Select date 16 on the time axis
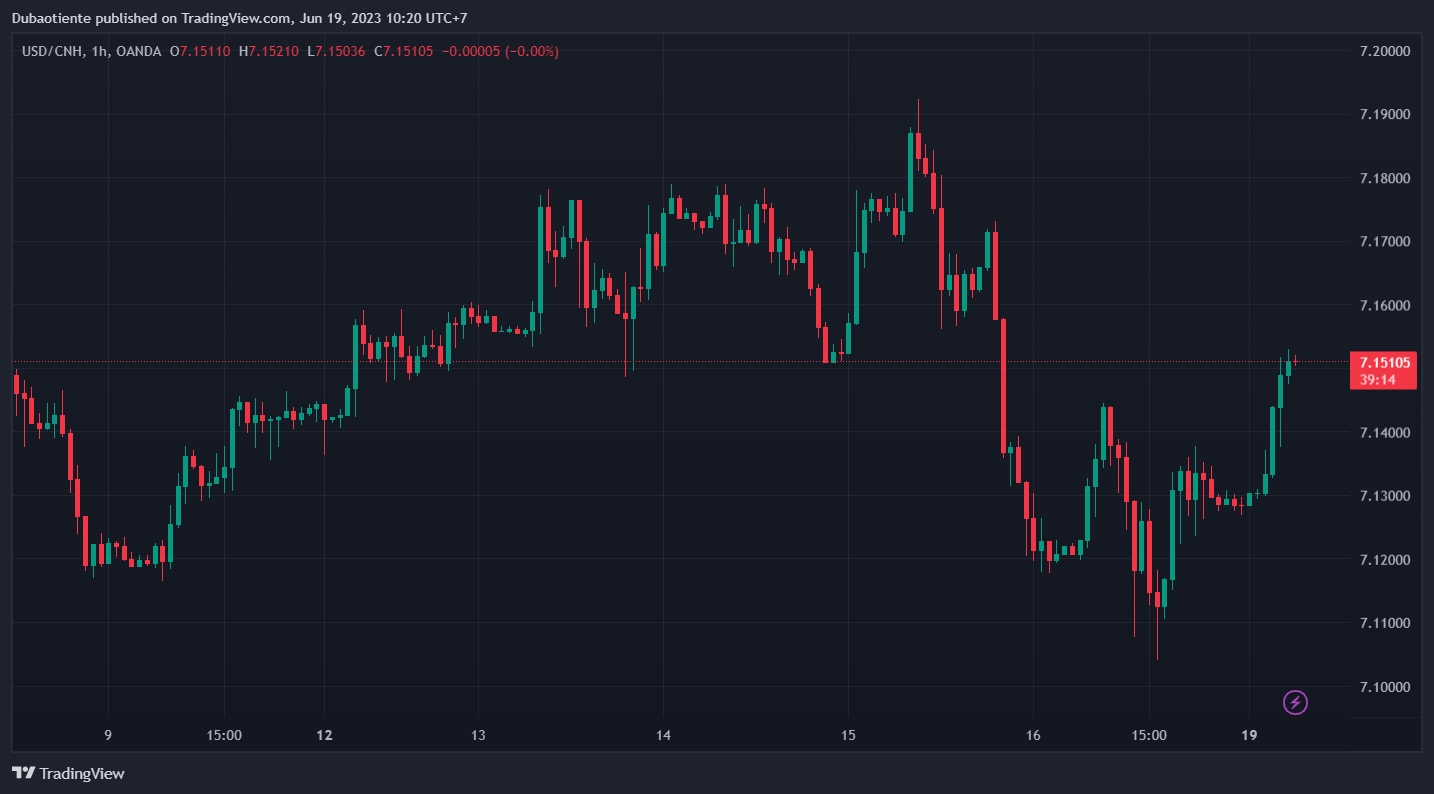Viewport: 1434px width, 794px height. click(1033, 736)
